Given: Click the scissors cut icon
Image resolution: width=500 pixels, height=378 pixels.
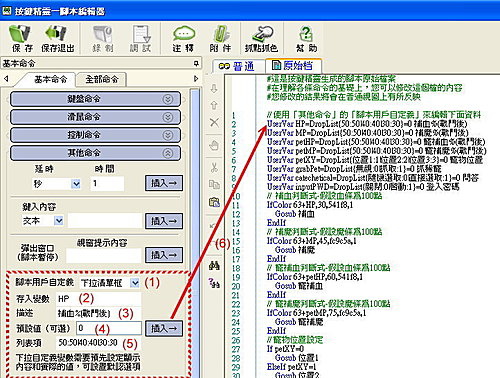Looking at the screenshot, I should tap(214, 167).
